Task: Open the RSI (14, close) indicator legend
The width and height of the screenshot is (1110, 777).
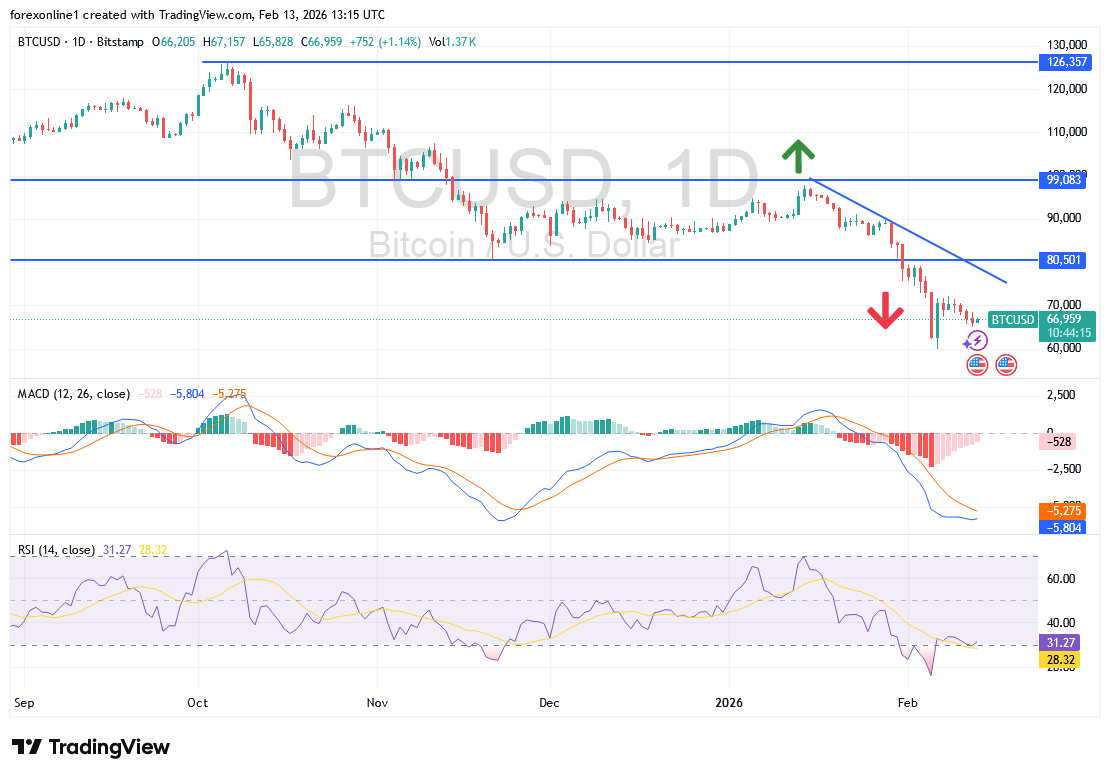Action: tap(56, 550)
